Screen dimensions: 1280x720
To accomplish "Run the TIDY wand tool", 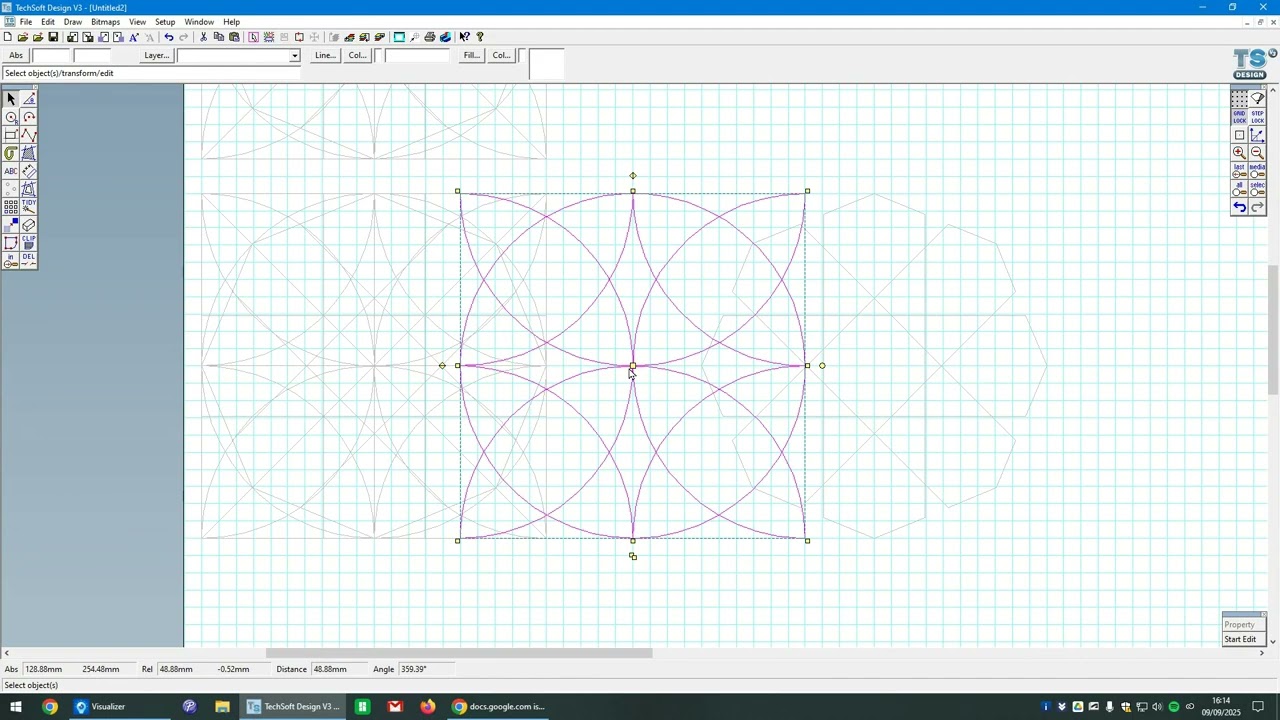I will [29, 207].
